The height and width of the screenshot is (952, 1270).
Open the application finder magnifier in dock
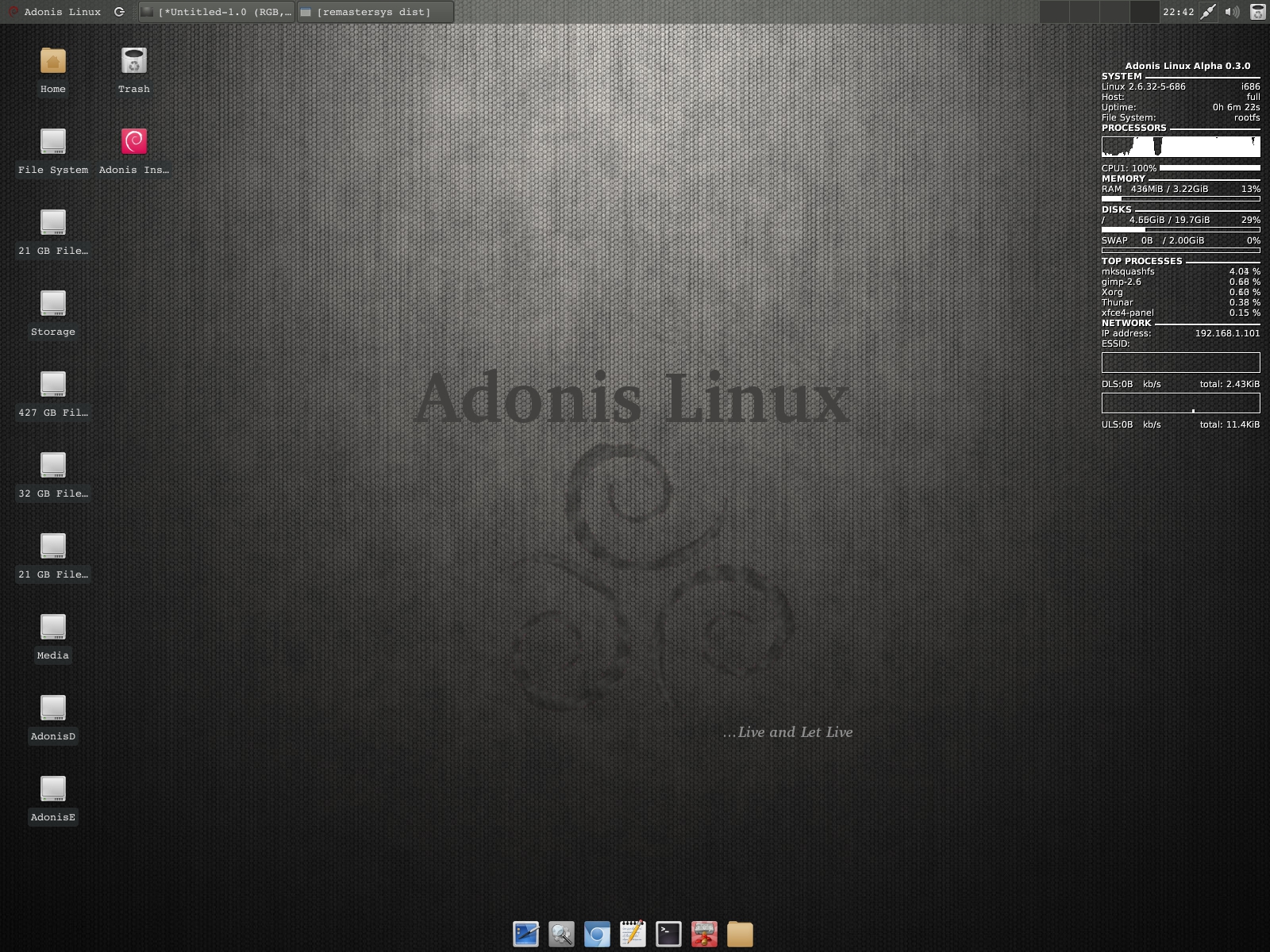pos(561,934)
